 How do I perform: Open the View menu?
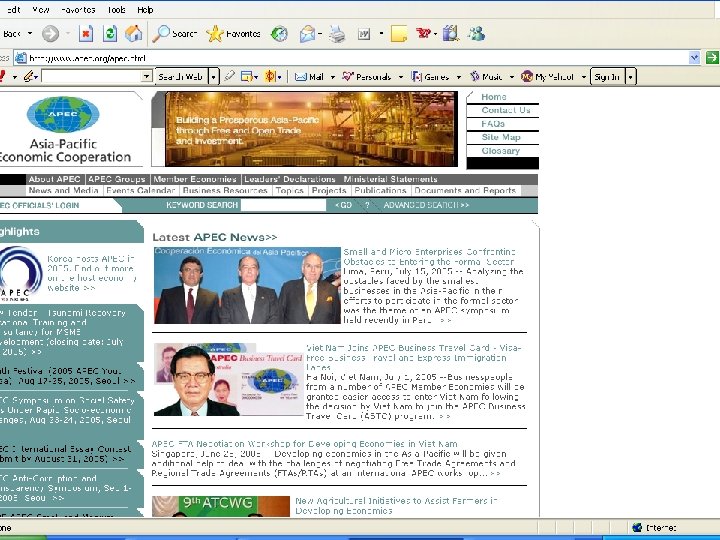pos(41,10)
